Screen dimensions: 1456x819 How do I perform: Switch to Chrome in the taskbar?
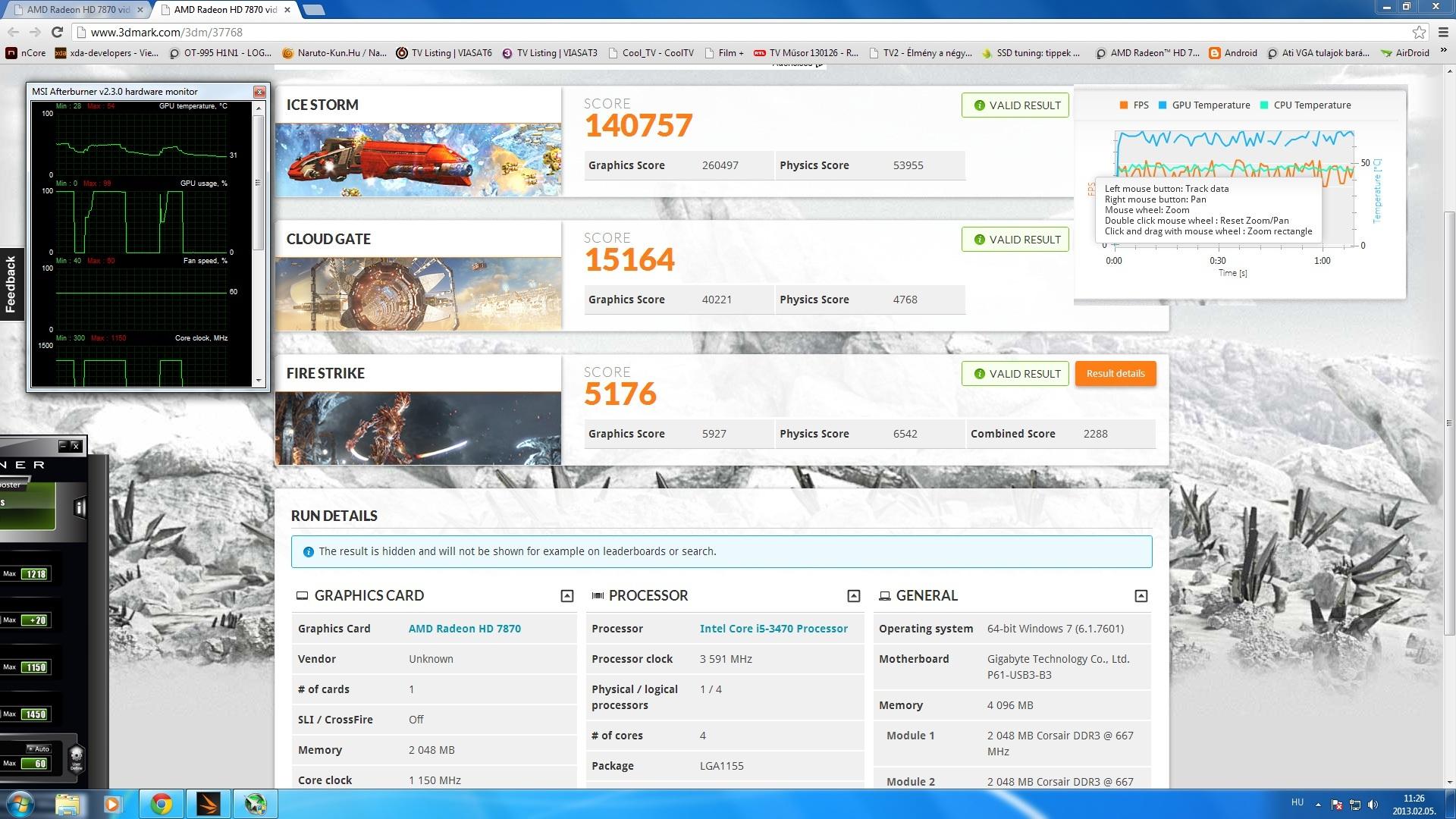[161, 804]
